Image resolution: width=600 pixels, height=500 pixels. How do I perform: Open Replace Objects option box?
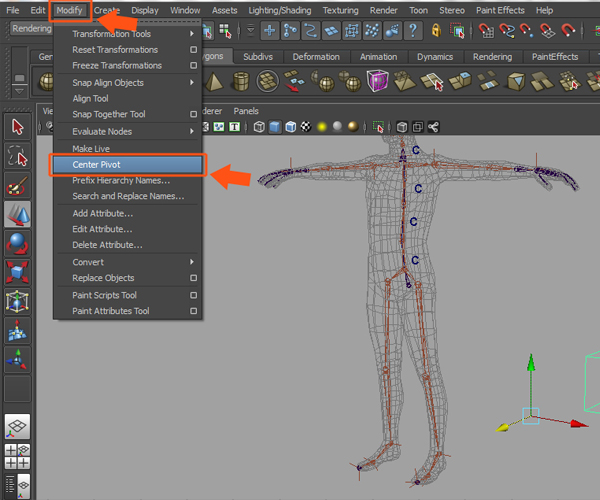194,278
